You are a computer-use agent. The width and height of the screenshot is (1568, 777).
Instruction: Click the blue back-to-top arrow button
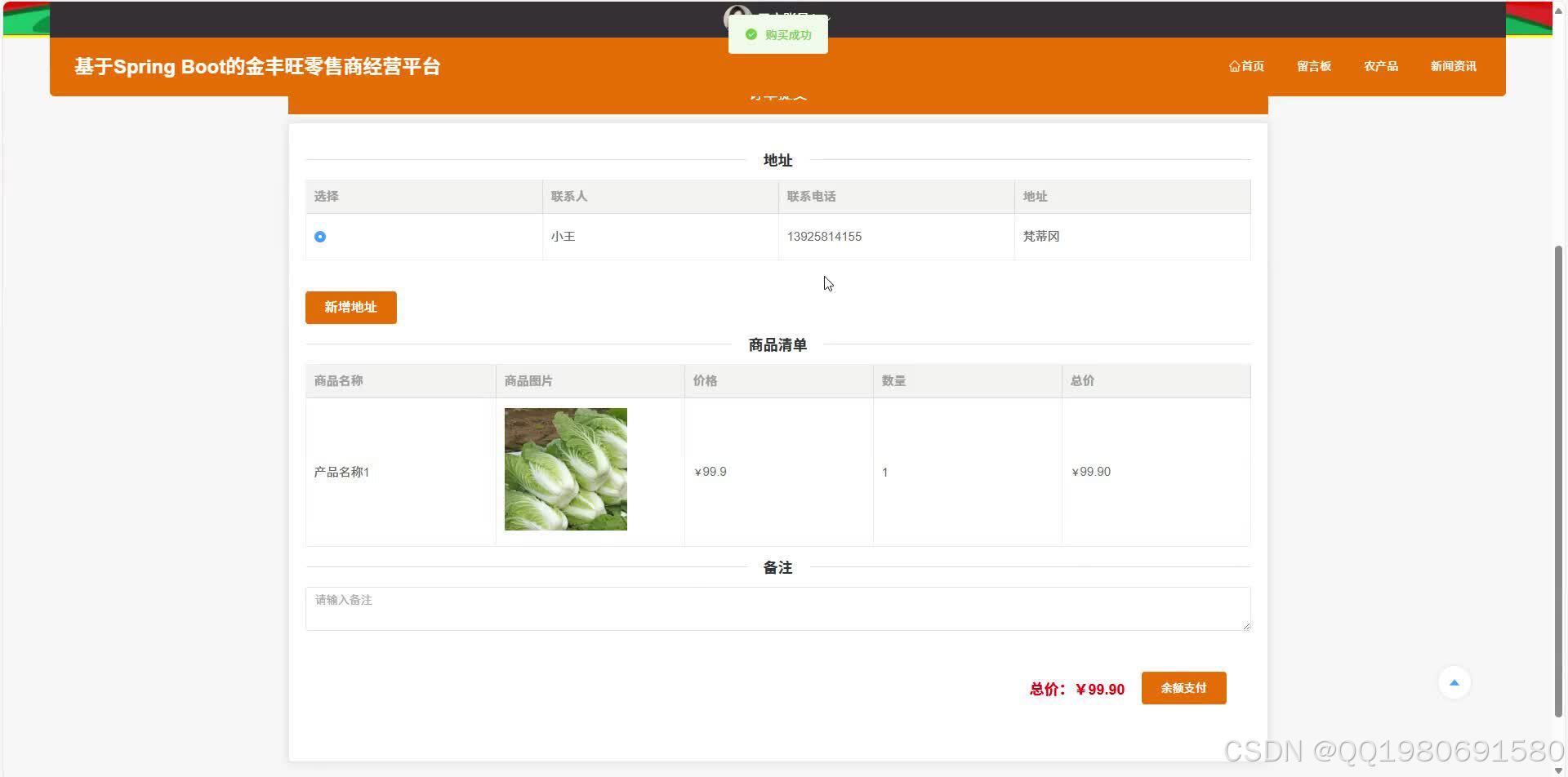[1454, 682]
